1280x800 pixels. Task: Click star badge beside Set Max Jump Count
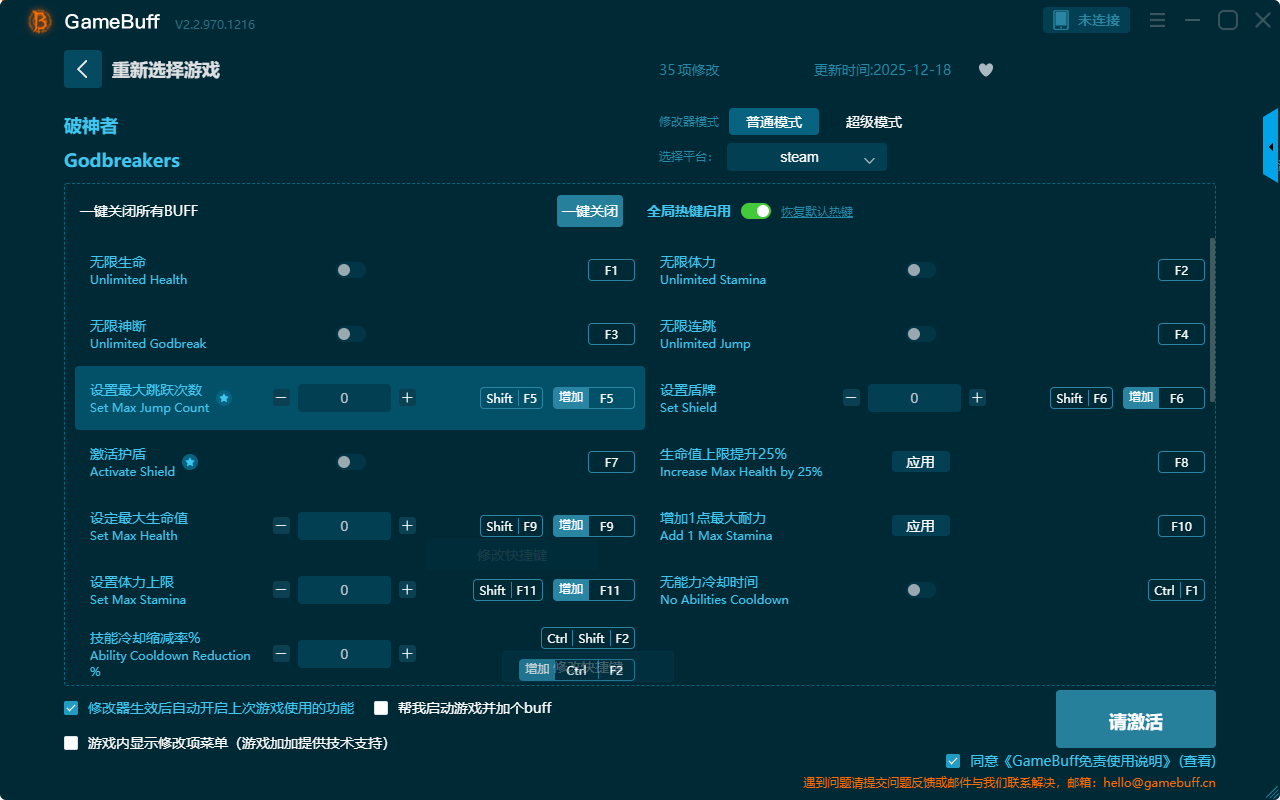(x=224, y=398)
